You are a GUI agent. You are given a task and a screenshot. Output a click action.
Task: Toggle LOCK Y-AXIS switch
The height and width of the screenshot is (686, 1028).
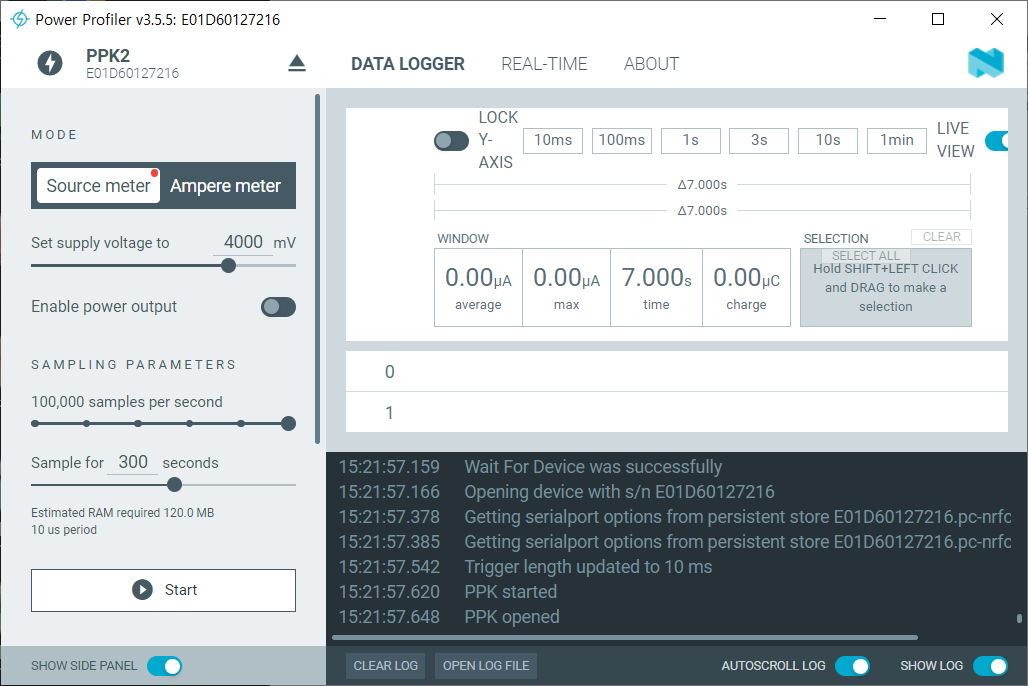452,140
